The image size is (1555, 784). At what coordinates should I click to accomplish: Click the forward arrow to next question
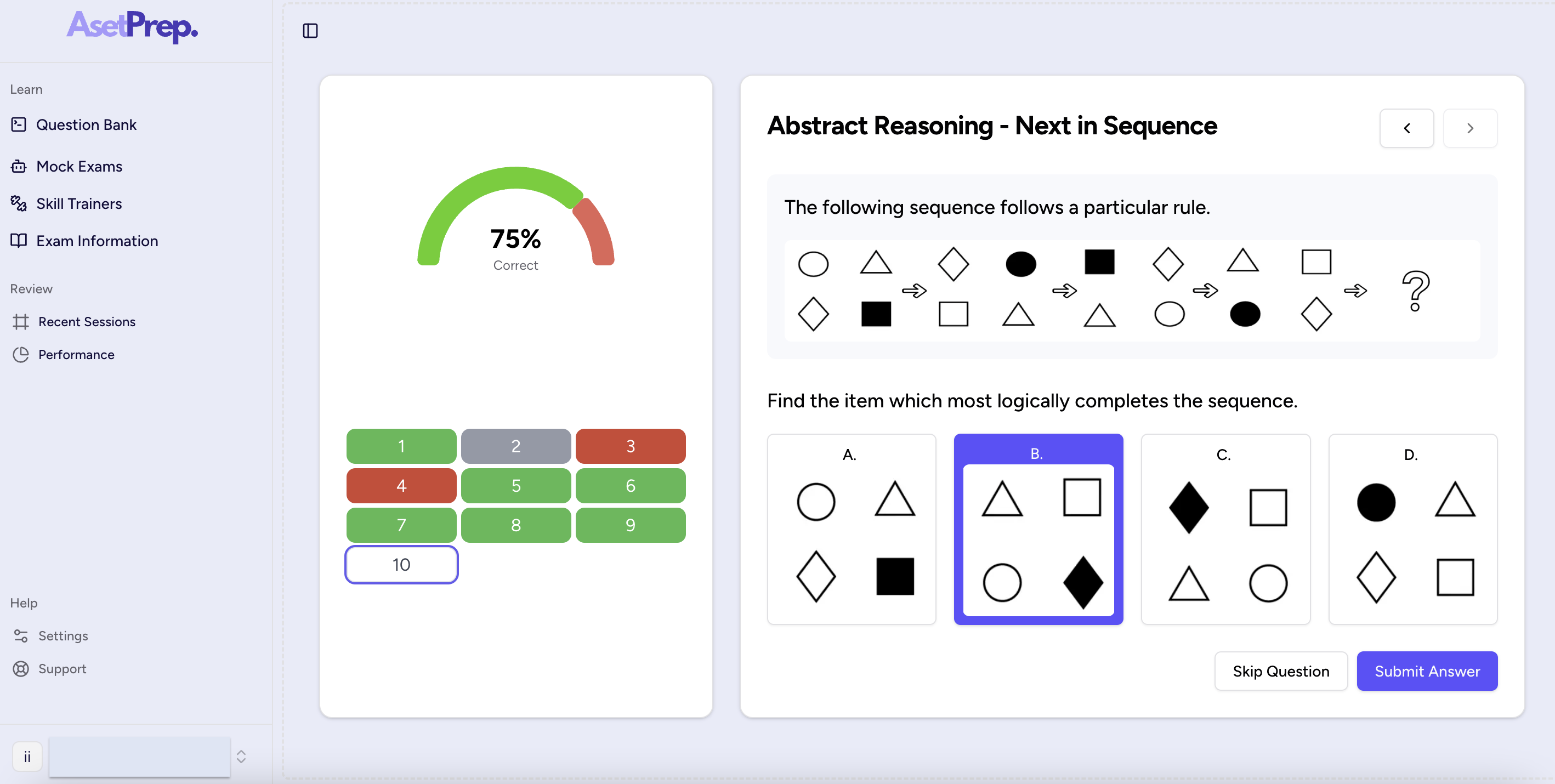(x=1470, y=128)
